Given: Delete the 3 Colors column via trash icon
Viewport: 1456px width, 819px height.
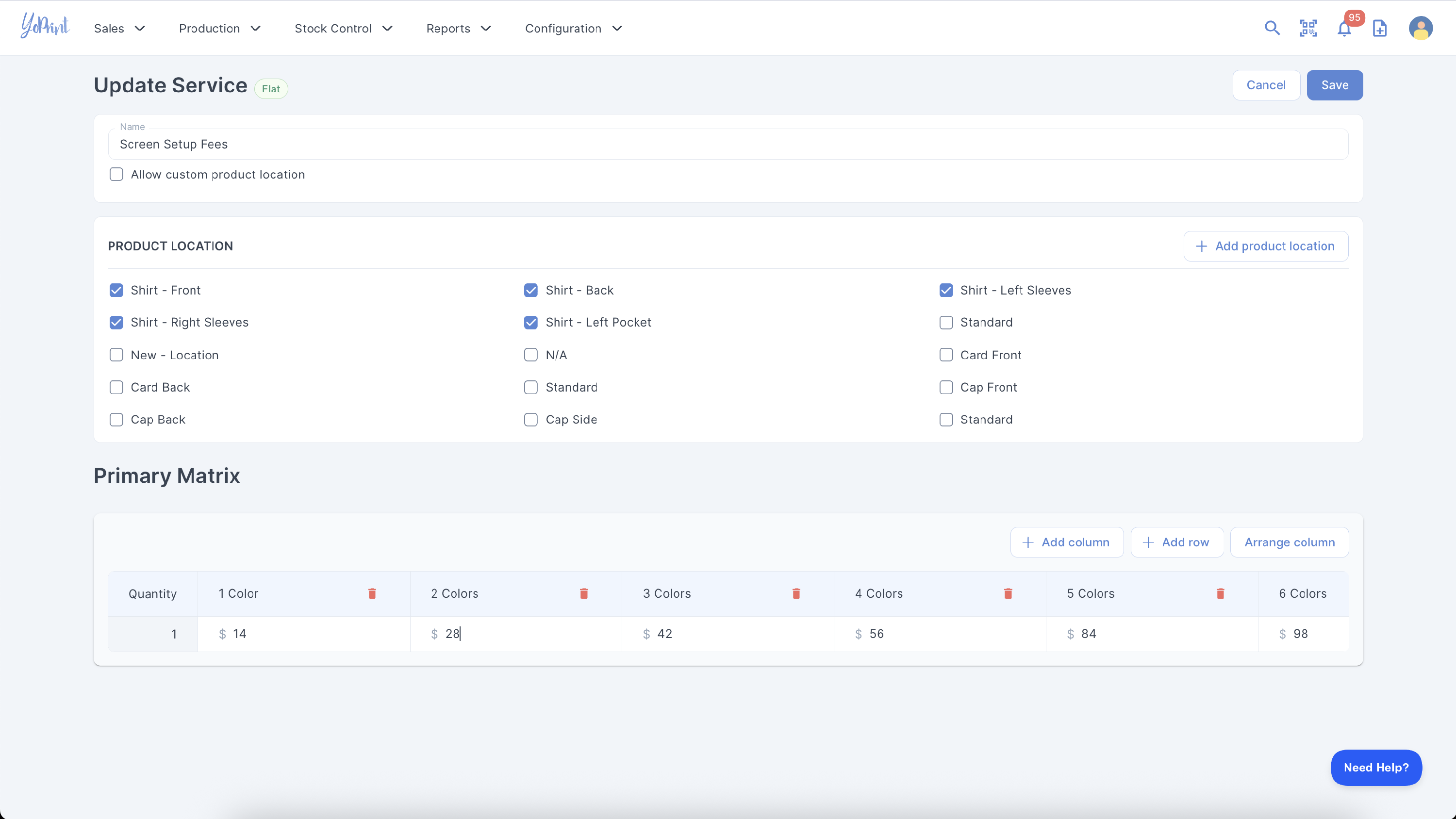Looking at the screenshot, I should [796, 593].
